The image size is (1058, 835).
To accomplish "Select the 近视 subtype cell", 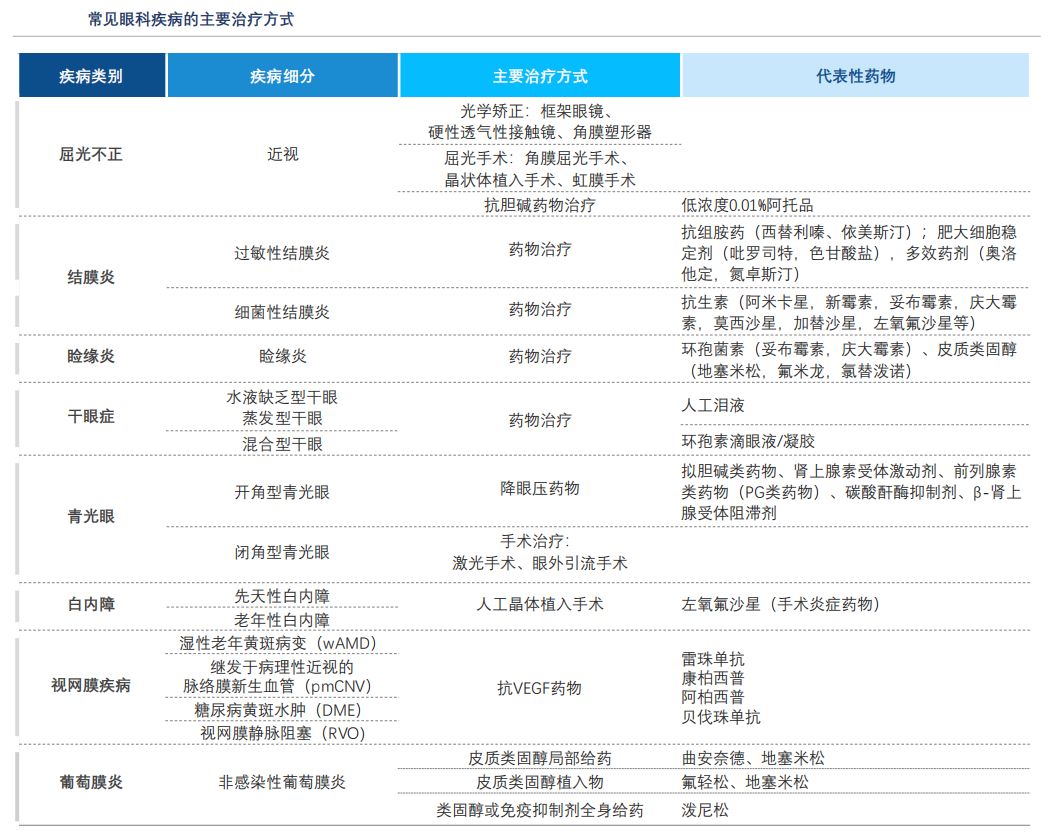I will click(282, 155).
